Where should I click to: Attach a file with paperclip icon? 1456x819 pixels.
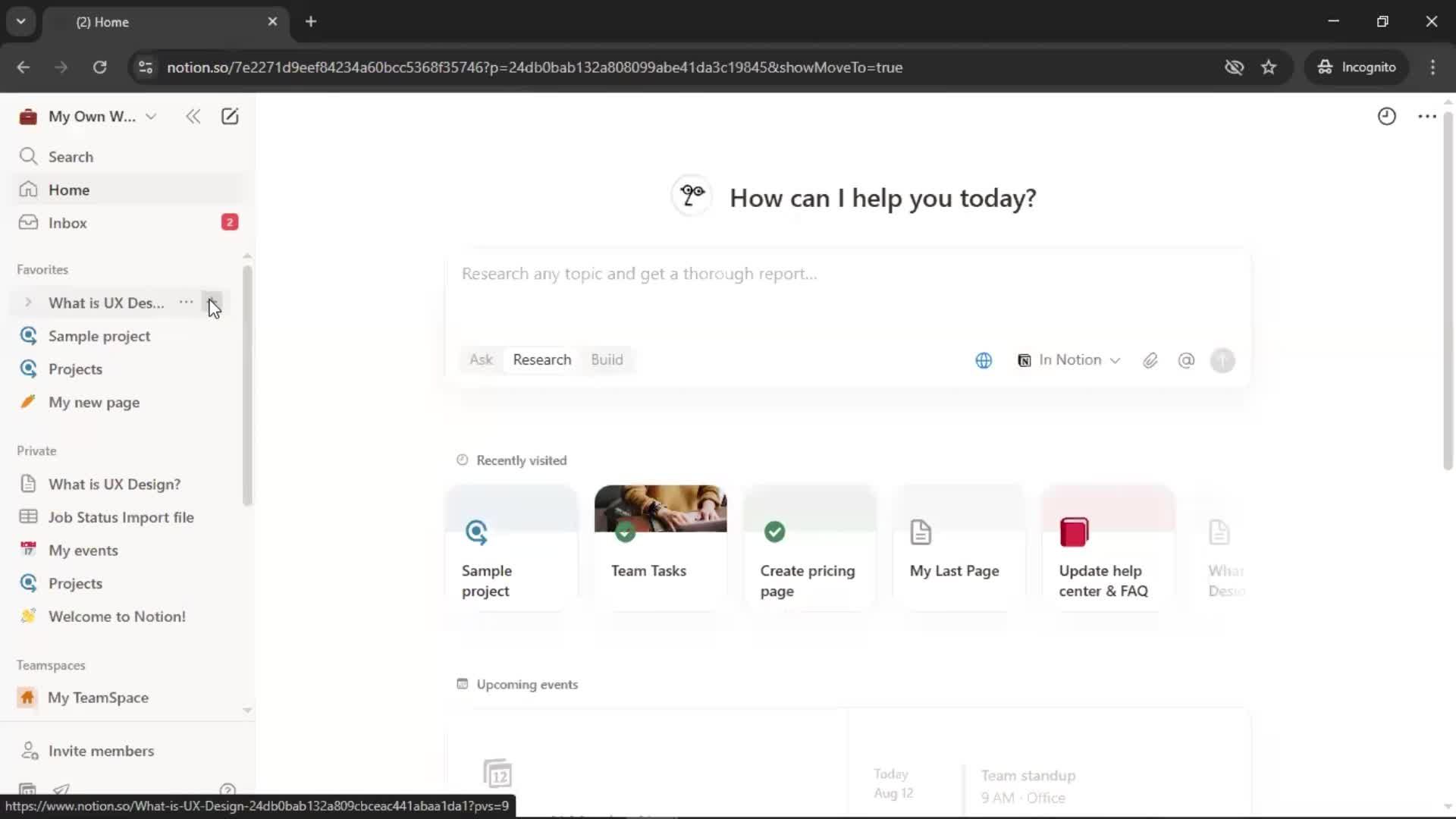click(1150, 361)
